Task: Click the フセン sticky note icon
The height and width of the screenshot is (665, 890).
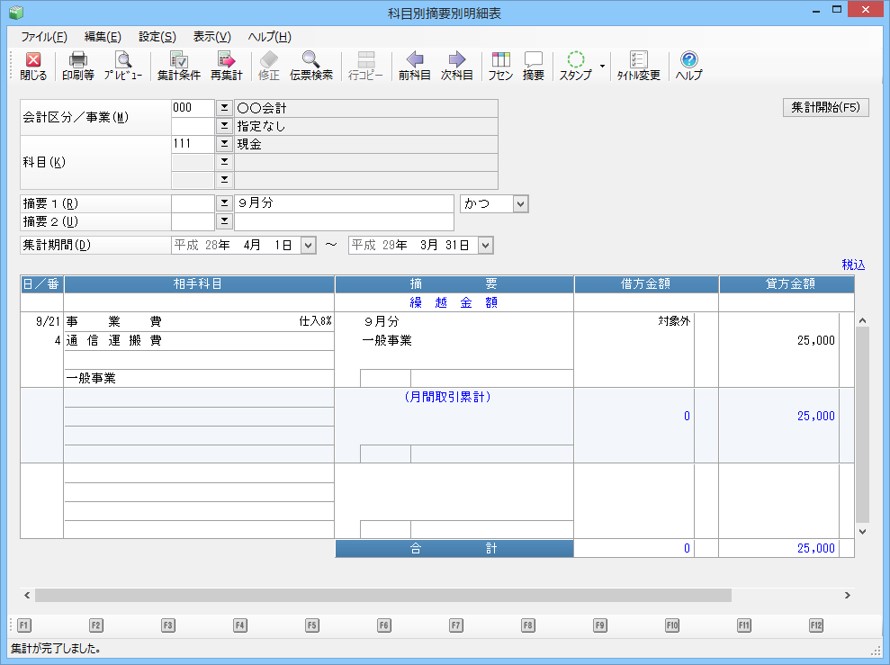Action: pyautogui.click(x=500, y=66)
